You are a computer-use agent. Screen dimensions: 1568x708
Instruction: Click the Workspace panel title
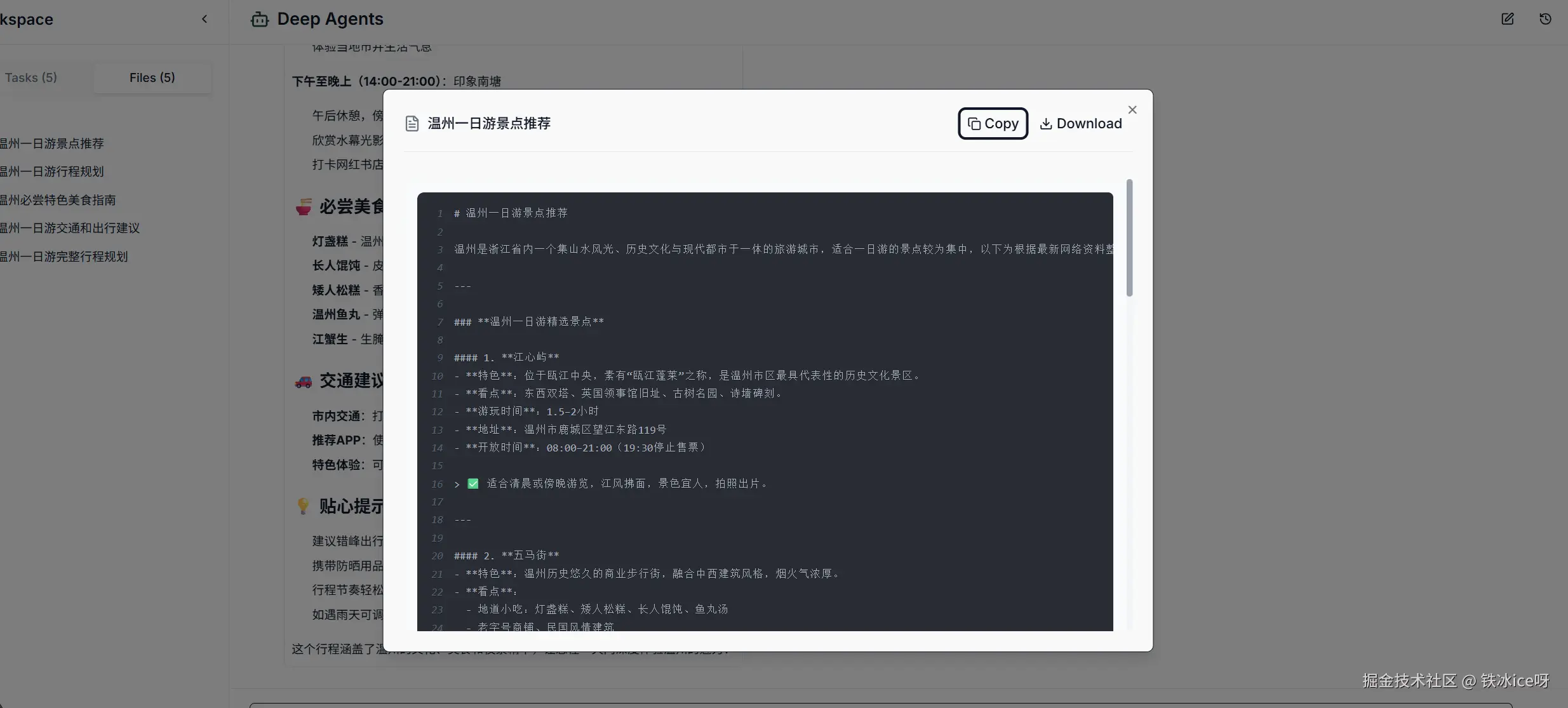click(x=26, y=19)
